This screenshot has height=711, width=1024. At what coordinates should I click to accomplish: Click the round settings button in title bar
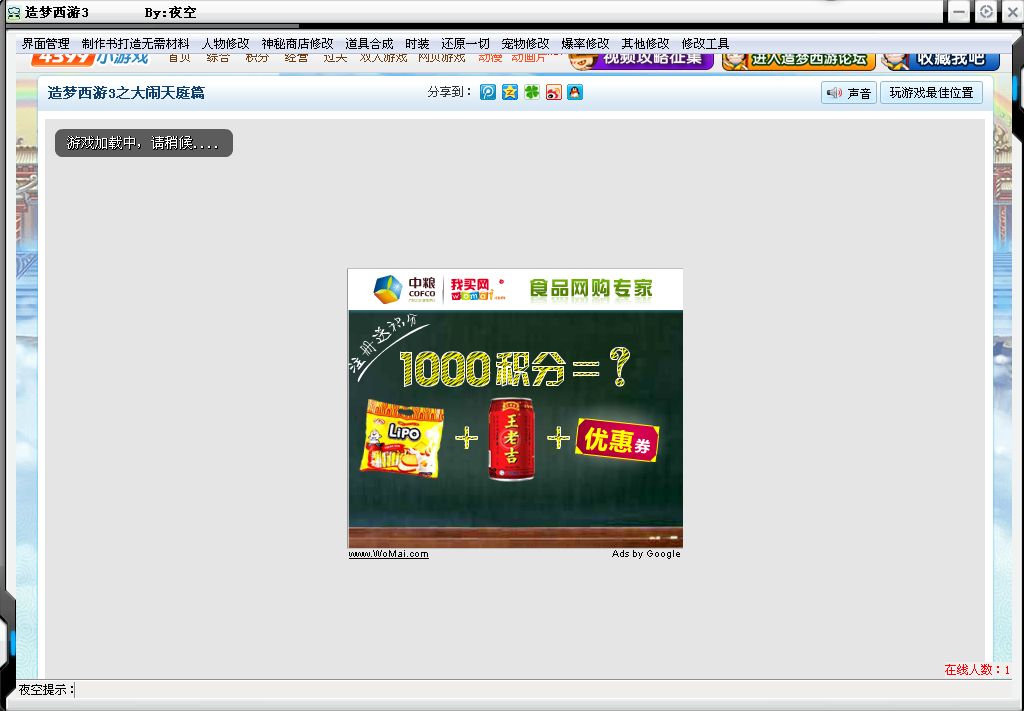tap(986, 12)
